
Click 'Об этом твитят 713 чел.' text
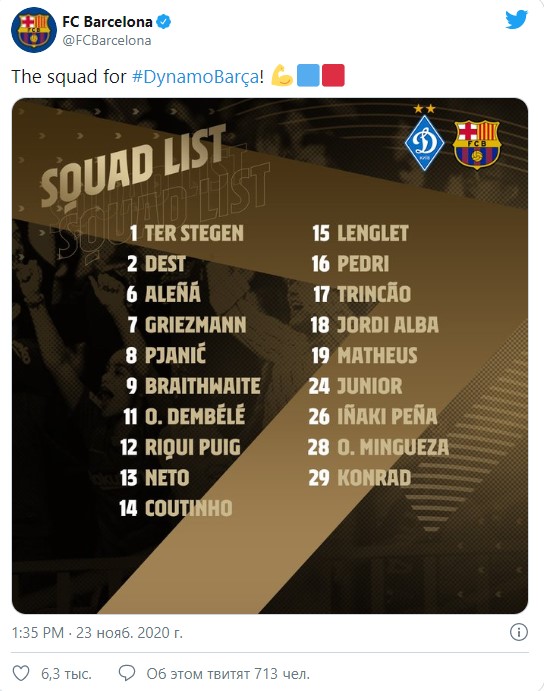pos(228,674)
